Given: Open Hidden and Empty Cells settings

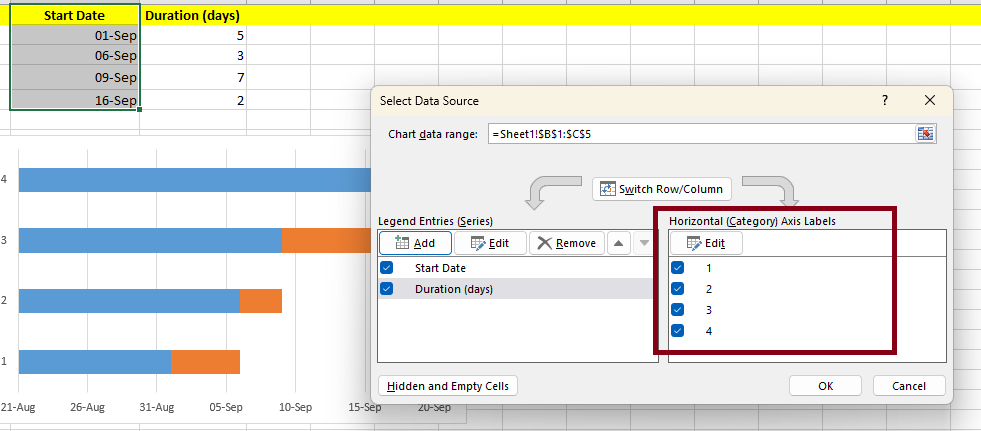Looking at the screenshot, I should coord(447,386).
